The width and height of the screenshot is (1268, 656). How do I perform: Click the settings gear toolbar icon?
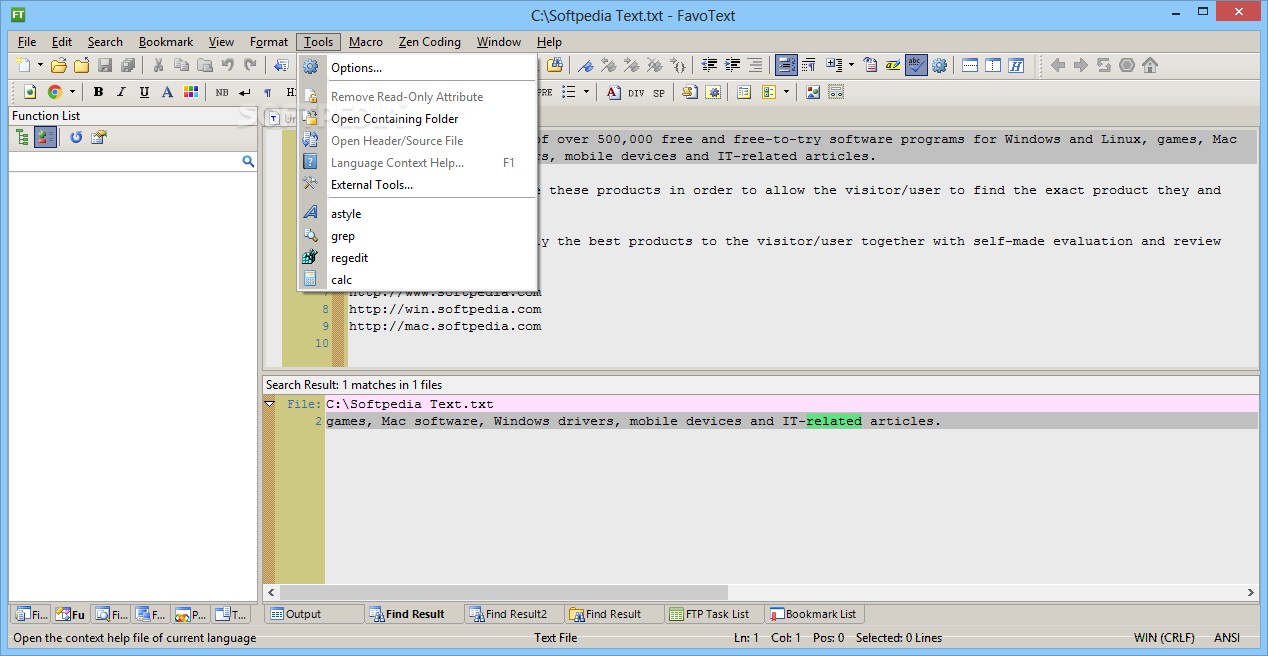[939, 66]
